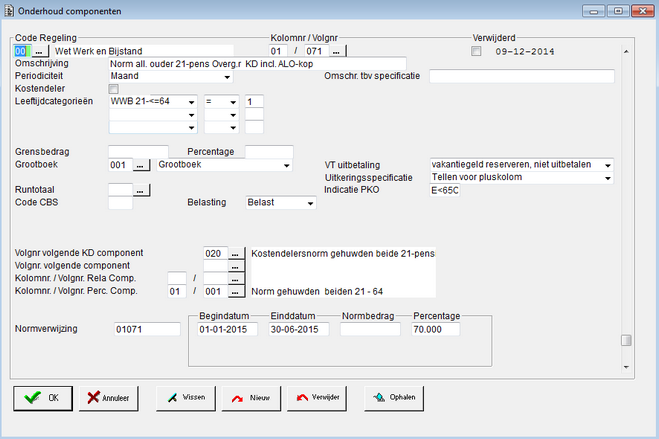The width and height of the screenshot is (659, 439).
Task: Click the vertical scrollbar thumb
Action: tap(626, 340)
